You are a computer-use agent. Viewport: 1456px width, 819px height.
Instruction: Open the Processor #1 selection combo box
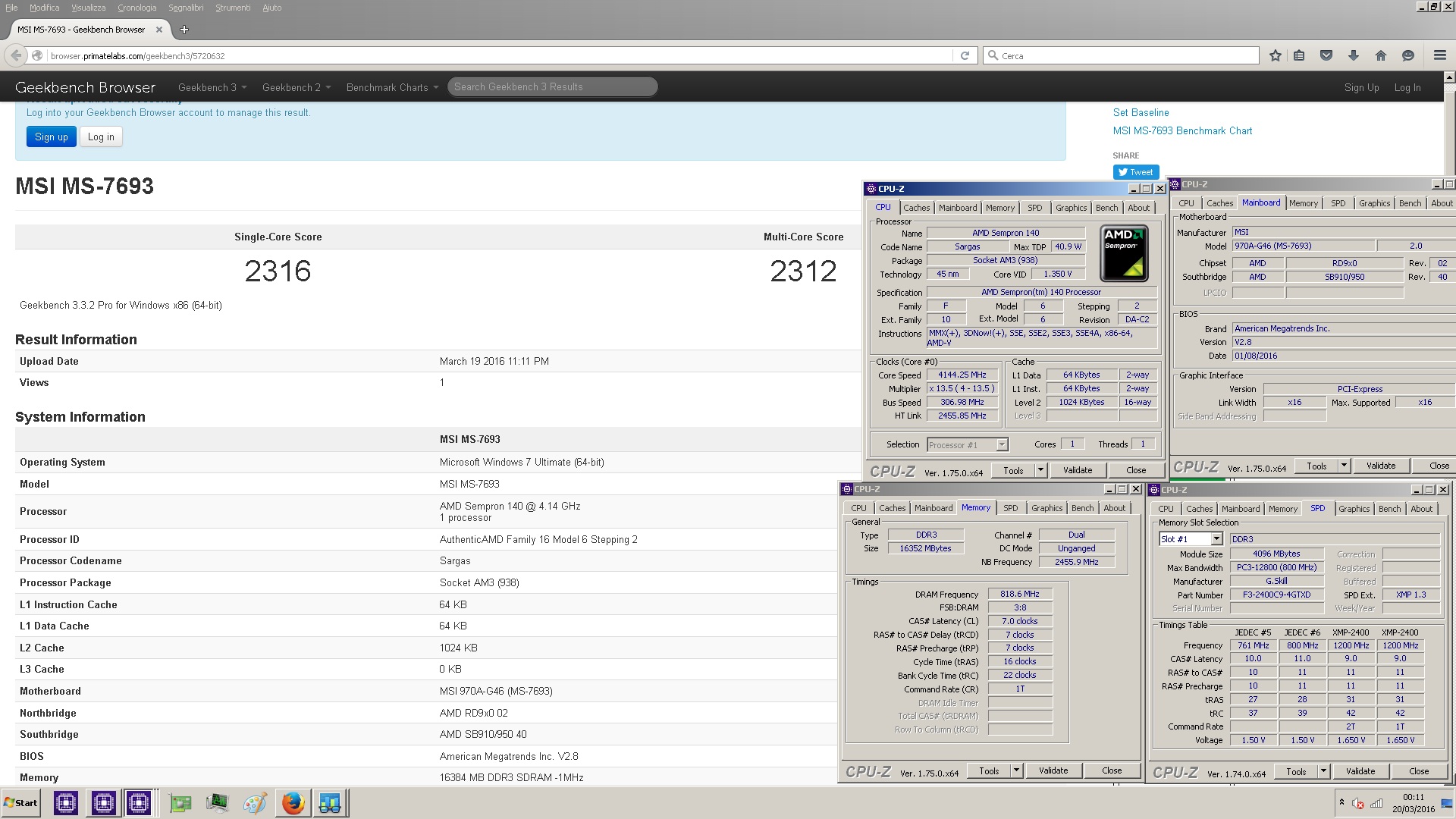967,445
